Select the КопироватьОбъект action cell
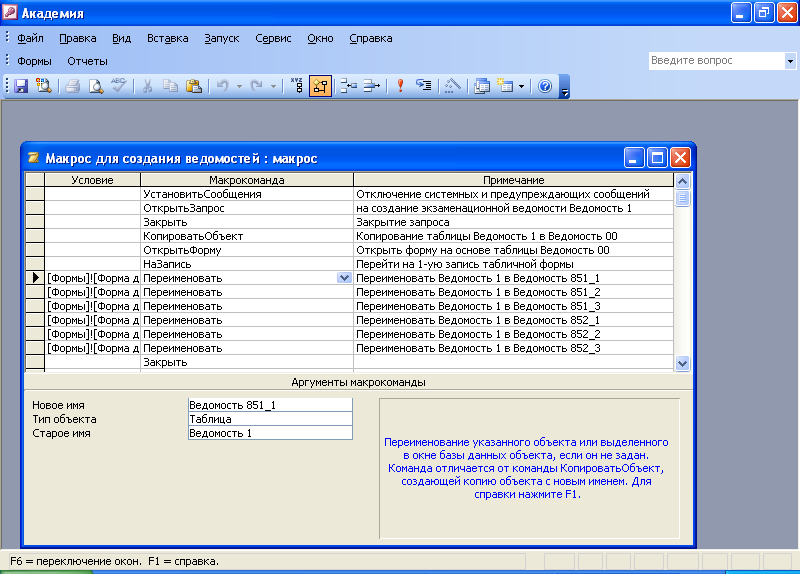This screenshot has width=800, height=574. point(247,236)
